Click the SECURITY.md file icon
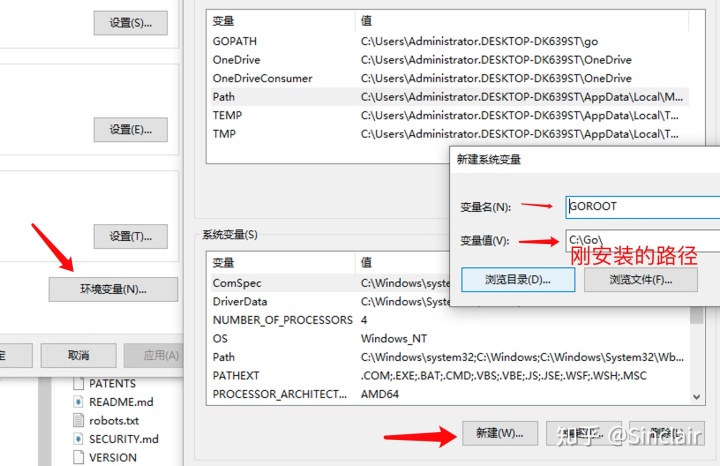The image size is (720, 466). pyautogui.click(x=79, y=439)
